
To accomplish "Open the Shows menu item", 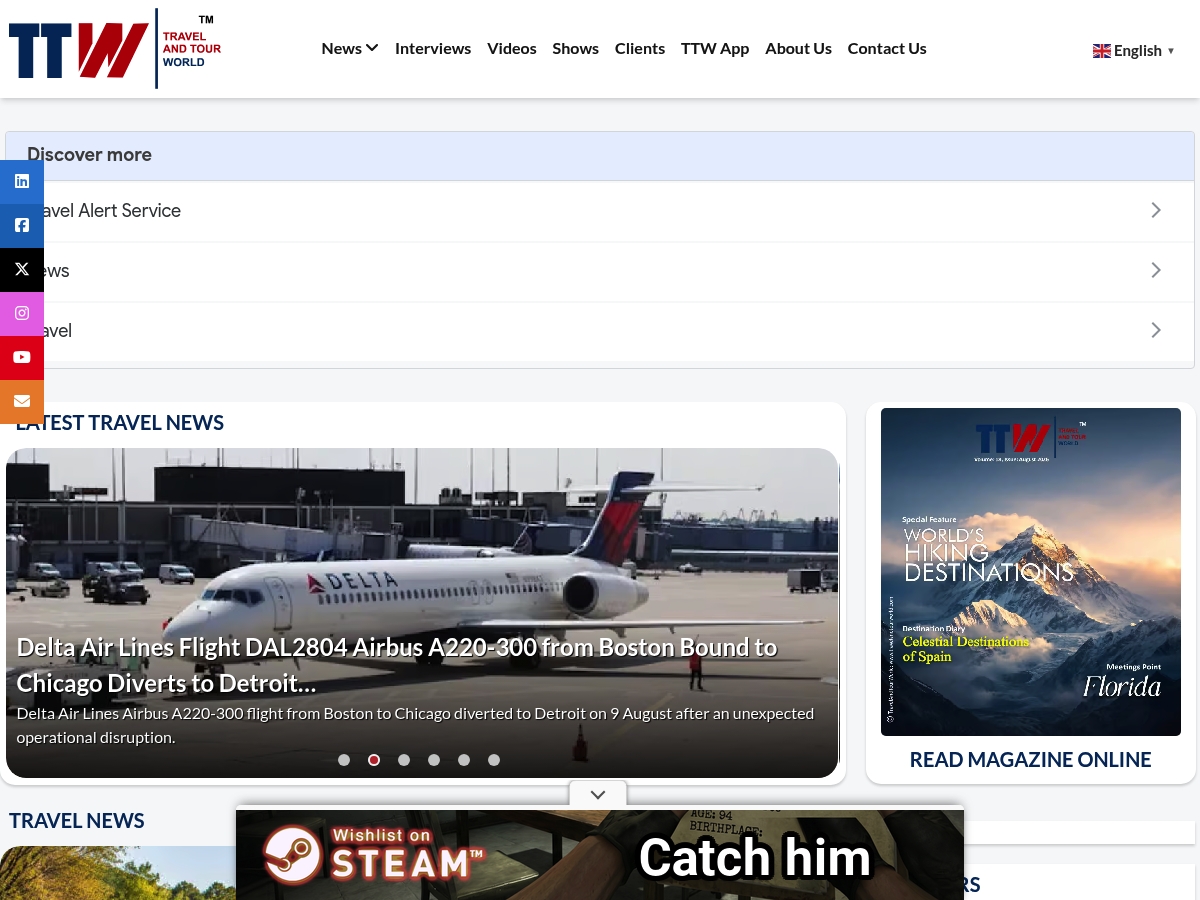I will pos(576,48).
